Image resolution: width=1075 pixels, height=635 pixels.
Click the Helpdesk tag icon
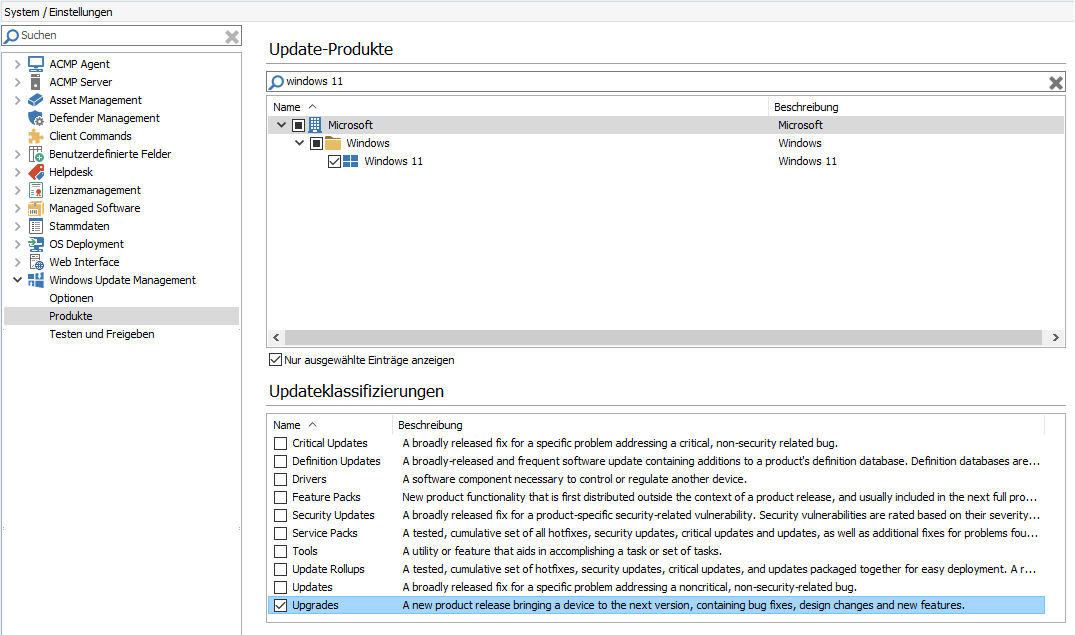pyautogui.click(x=36, y=172)
